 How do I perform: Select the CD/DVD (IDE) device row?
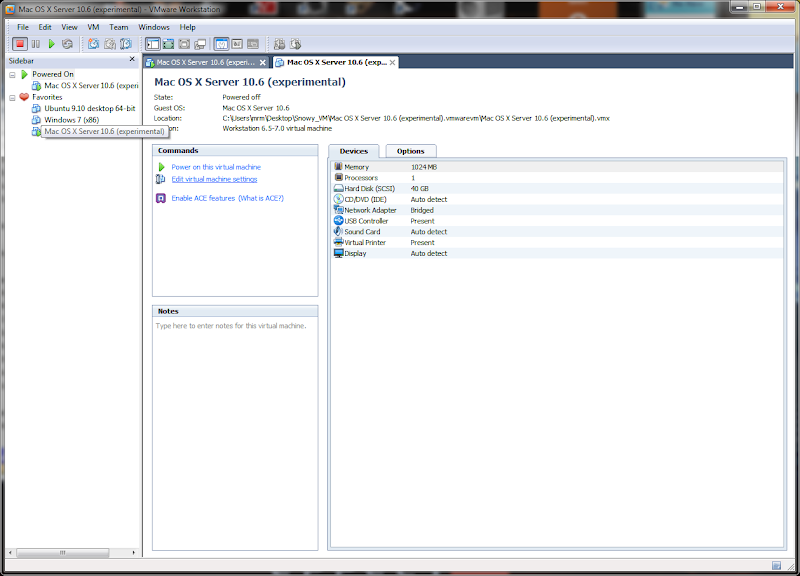point(558,199)
